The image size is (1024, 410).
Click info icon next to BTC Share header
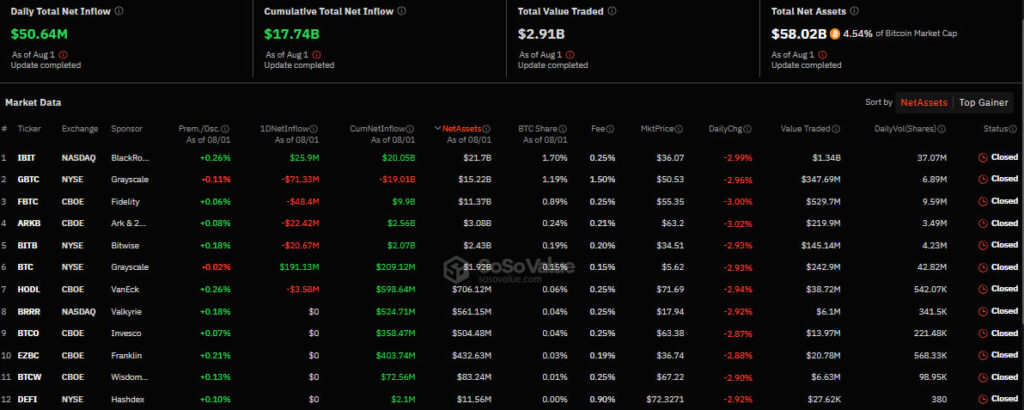coord(563,129)
